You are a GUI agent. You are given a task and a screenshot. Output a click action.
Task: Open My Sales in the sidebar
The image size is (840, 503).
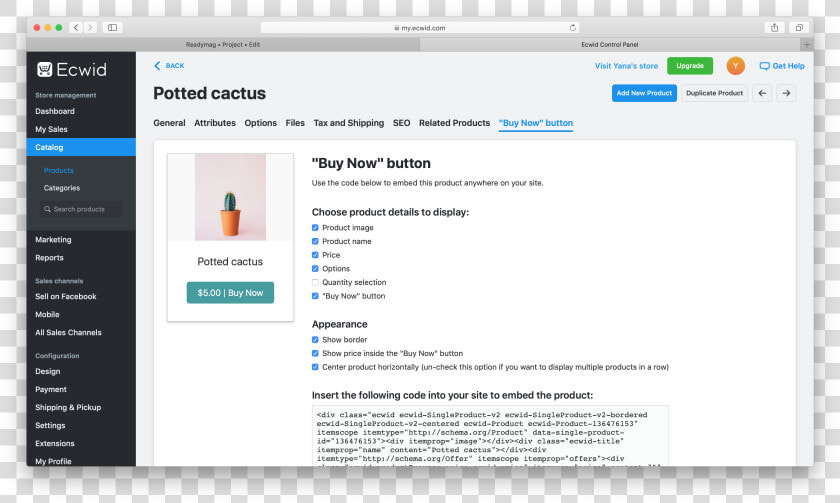pos(51,129)
